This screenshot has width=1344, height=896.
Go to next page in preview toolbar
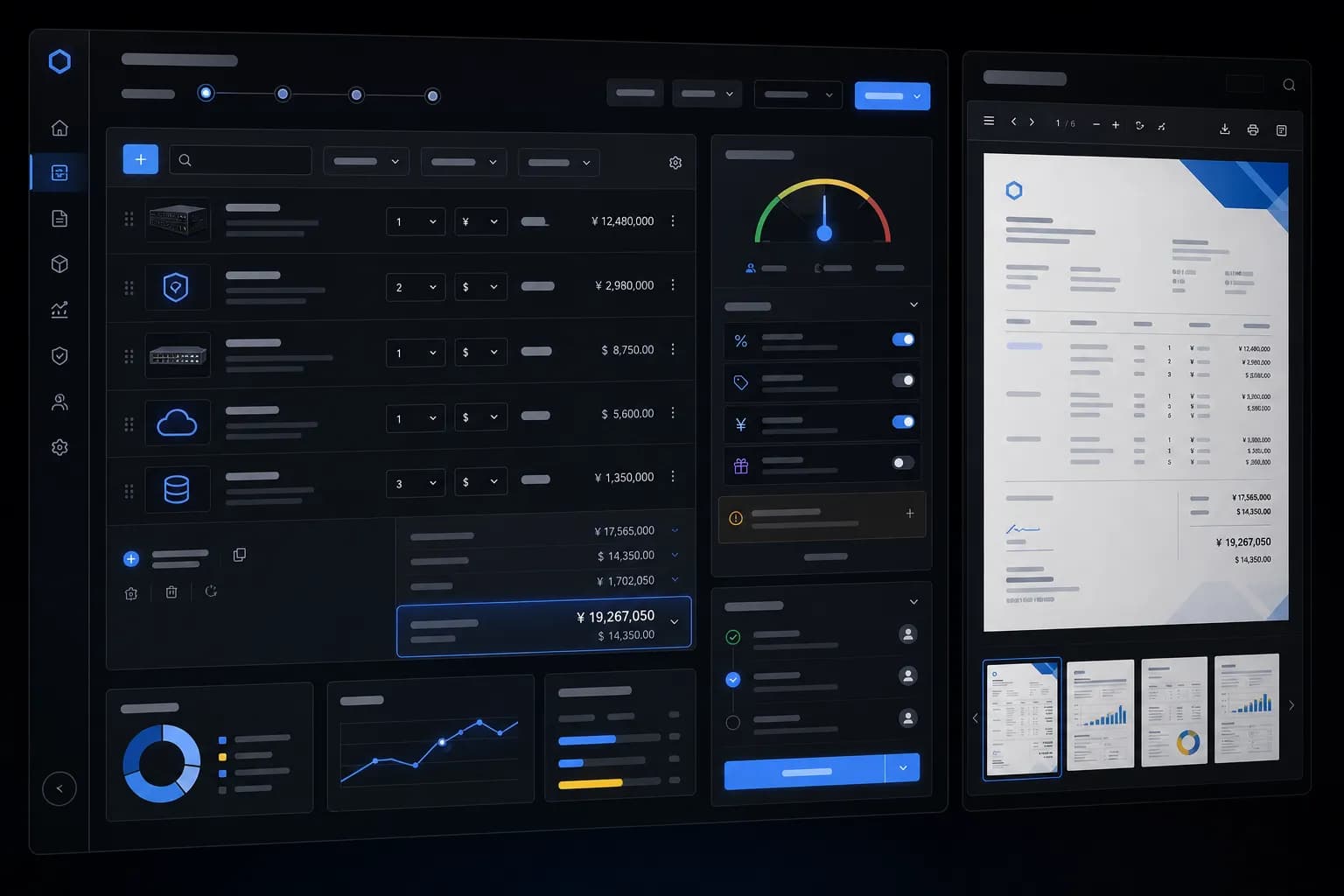tap(1032, 122)
